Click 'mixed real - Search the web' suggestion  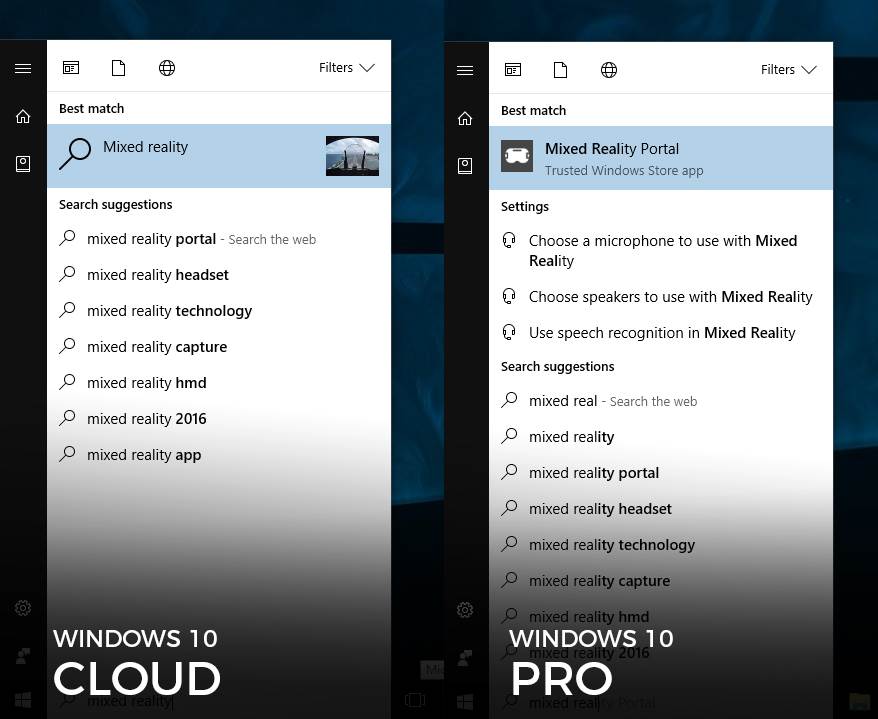(x=612, y=401)
